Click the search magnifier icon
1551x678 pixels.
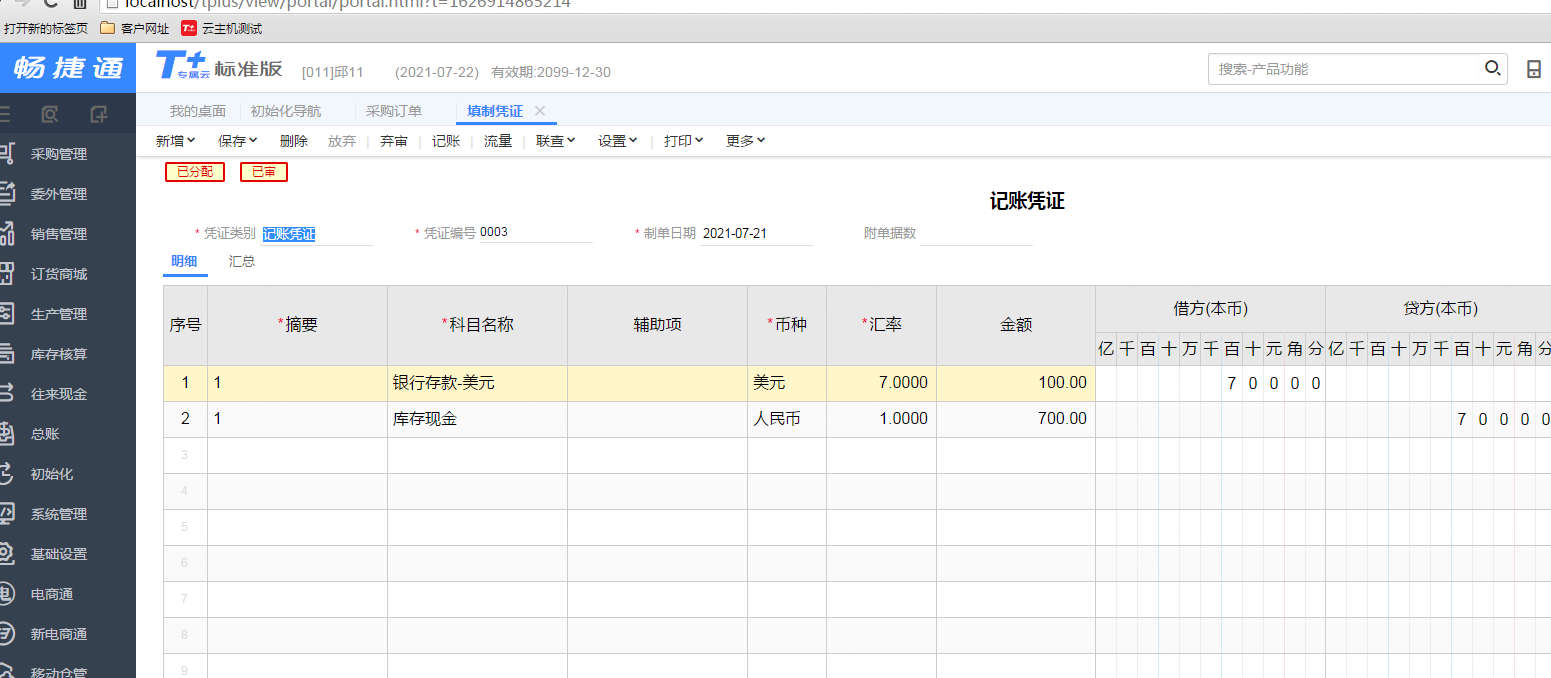(1492, 69)
